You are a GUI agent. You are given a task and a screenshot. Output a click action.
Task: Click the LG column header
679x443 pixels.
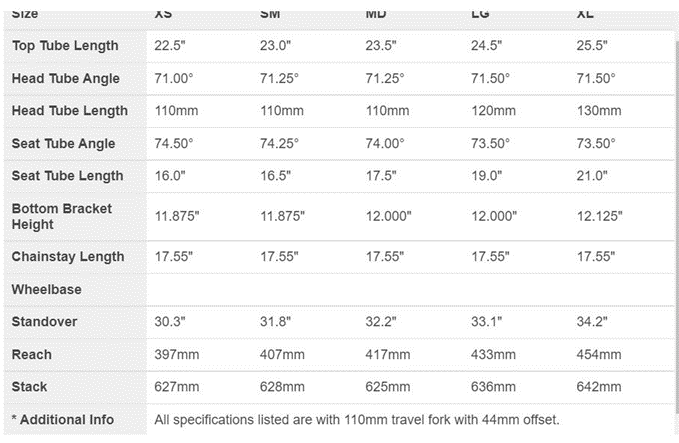[480, 15]
